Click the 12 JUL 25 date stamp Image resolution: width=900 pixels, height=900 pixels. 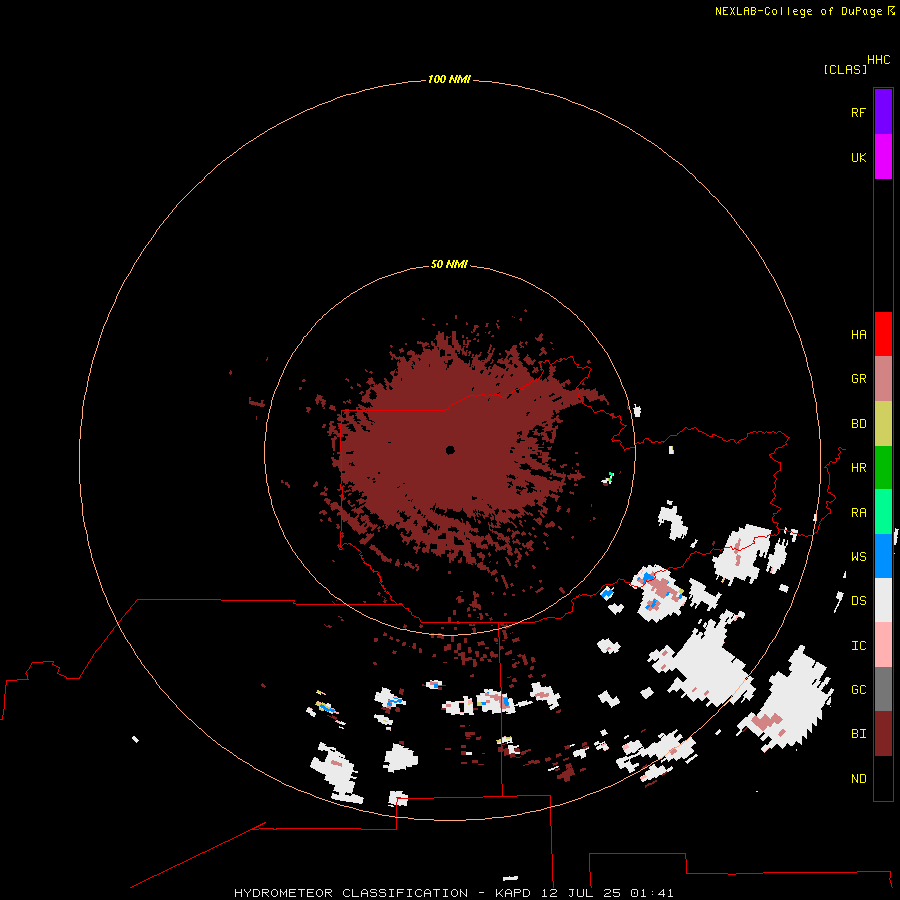tap(581, 893)
